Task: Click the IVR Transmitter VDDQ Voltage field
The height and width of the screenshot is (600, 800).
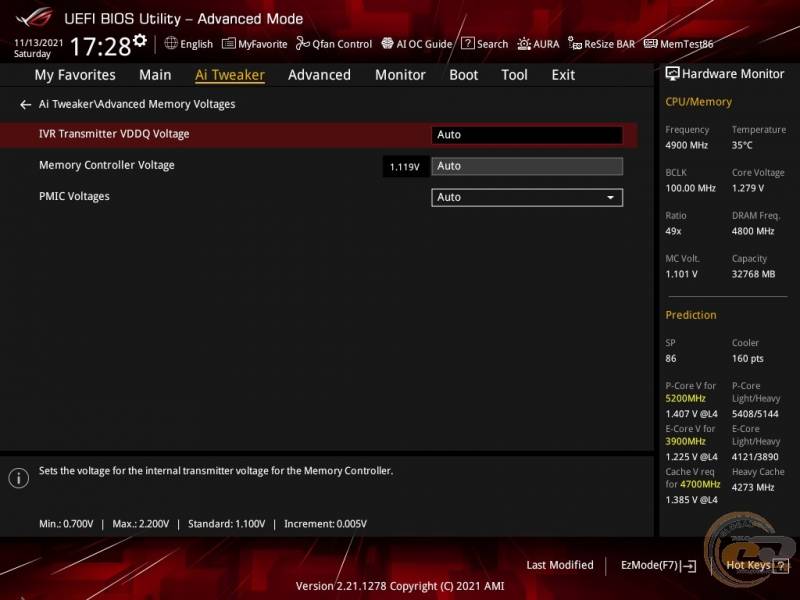Action: [x=527, y=135]
